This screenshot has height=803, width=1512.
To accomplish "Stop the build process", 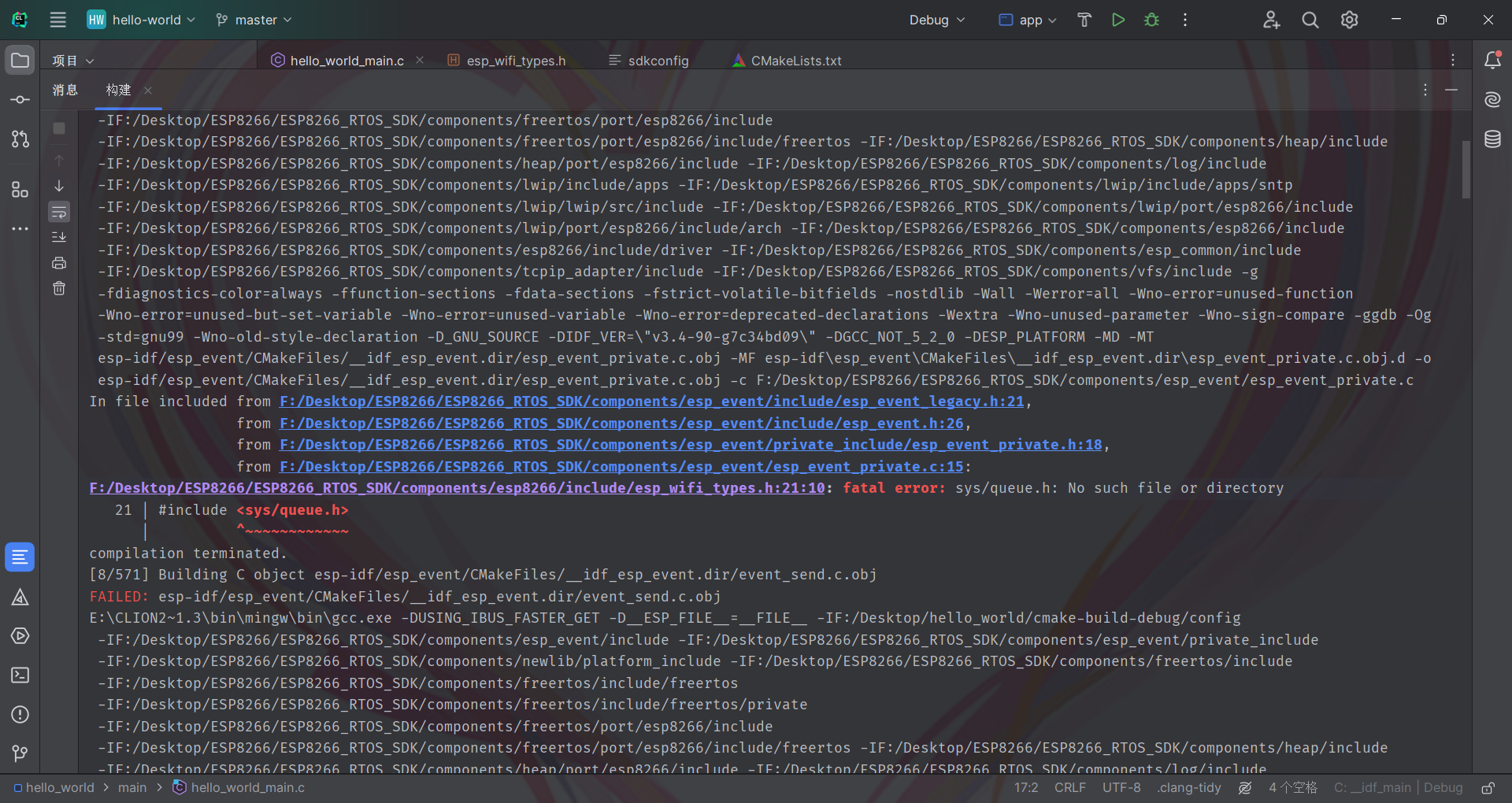I will click(59, 128).
